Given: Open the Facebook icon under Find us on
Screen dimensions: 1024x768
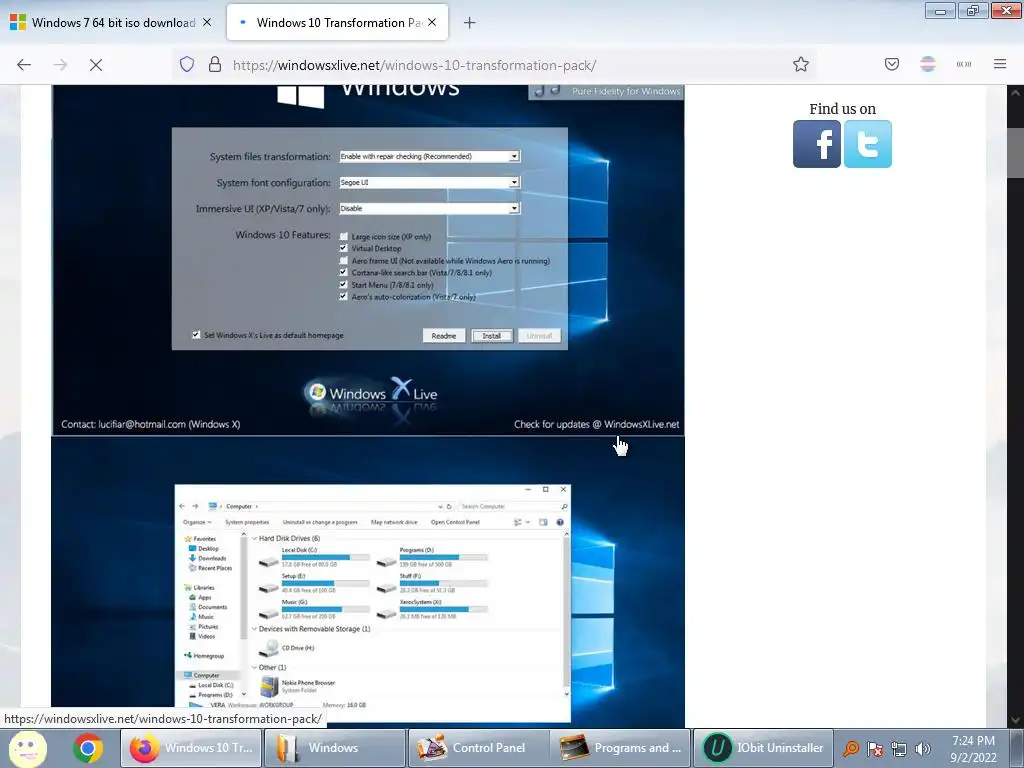Looking at the screenshot, I should 816,144.
